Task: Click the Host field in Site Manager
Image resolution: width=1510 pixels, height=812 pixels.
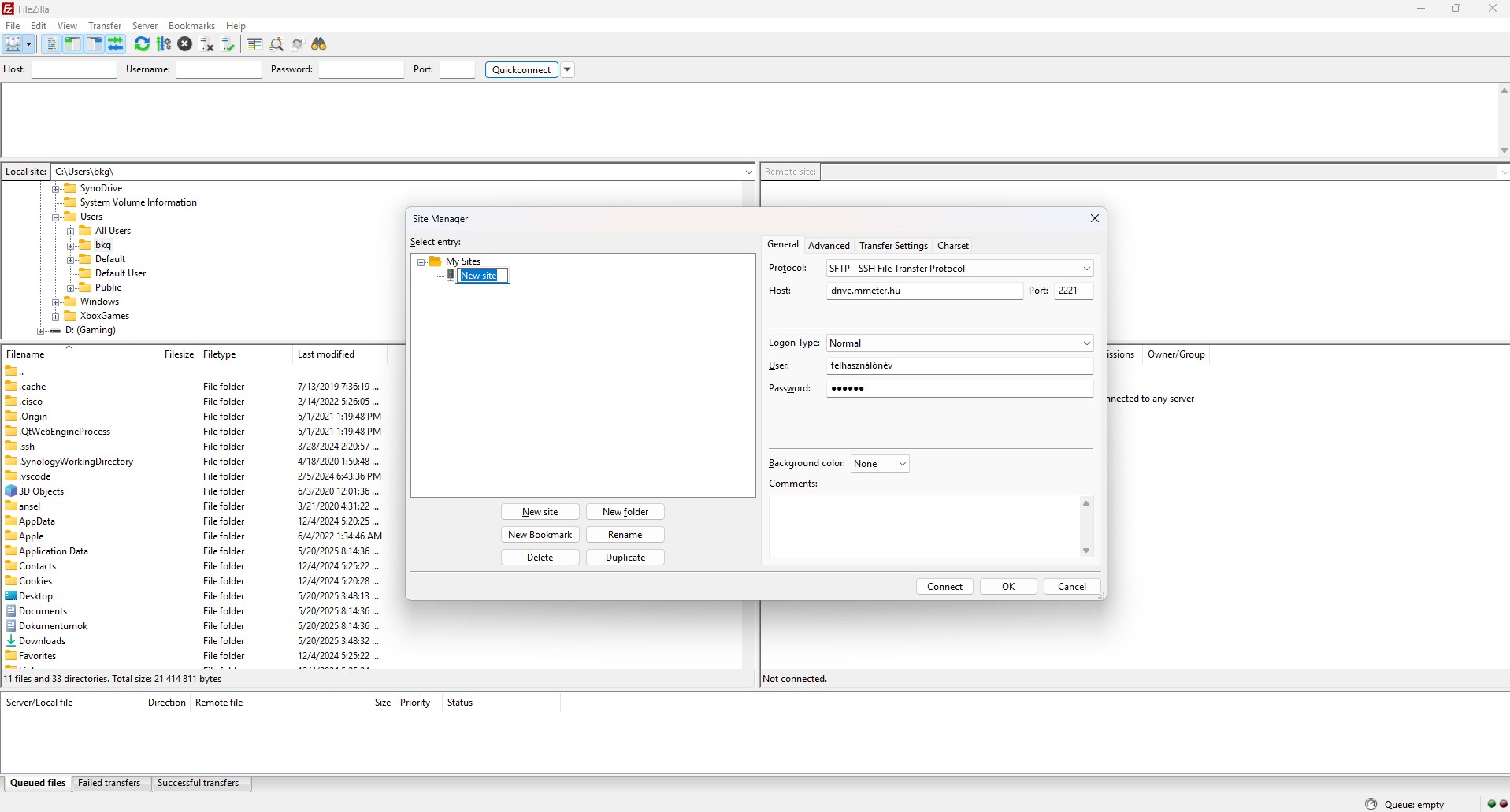Action: [925, 291]
